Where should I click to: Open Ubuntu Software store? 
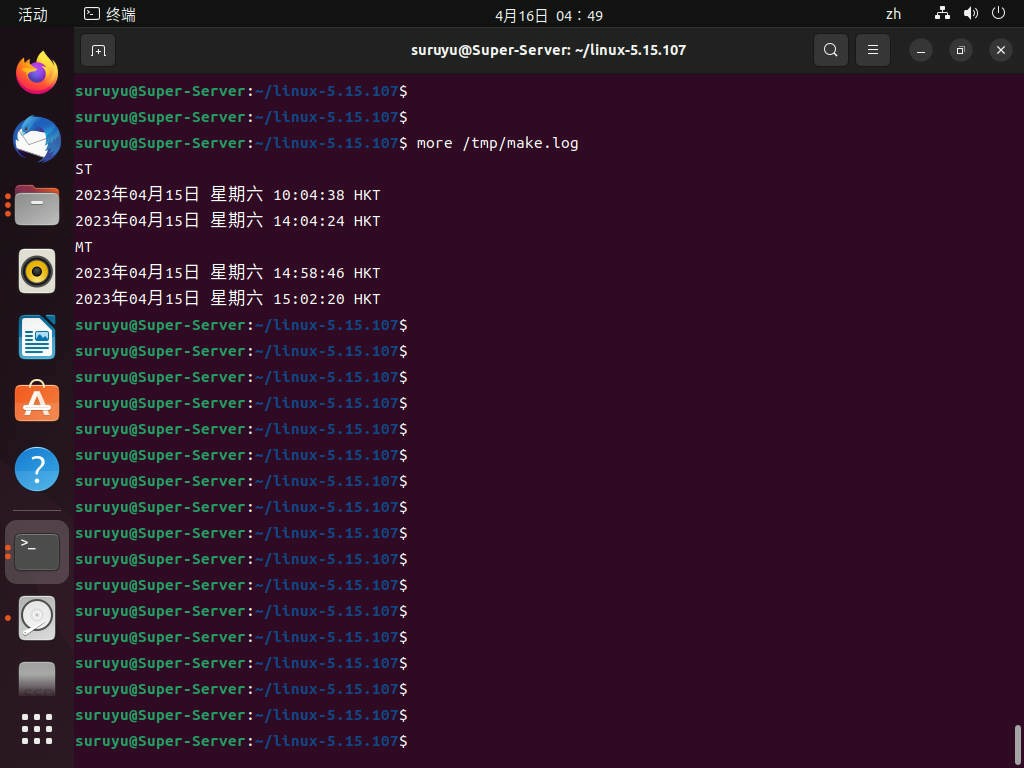click(37, 403)
